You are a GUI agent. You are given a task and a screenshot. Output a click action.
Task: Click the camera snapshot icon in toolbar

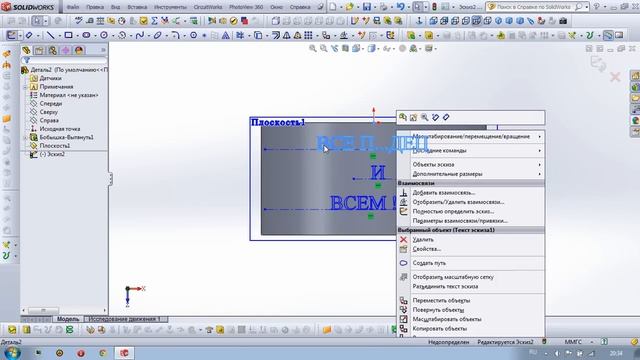click(x=563, y=21)
